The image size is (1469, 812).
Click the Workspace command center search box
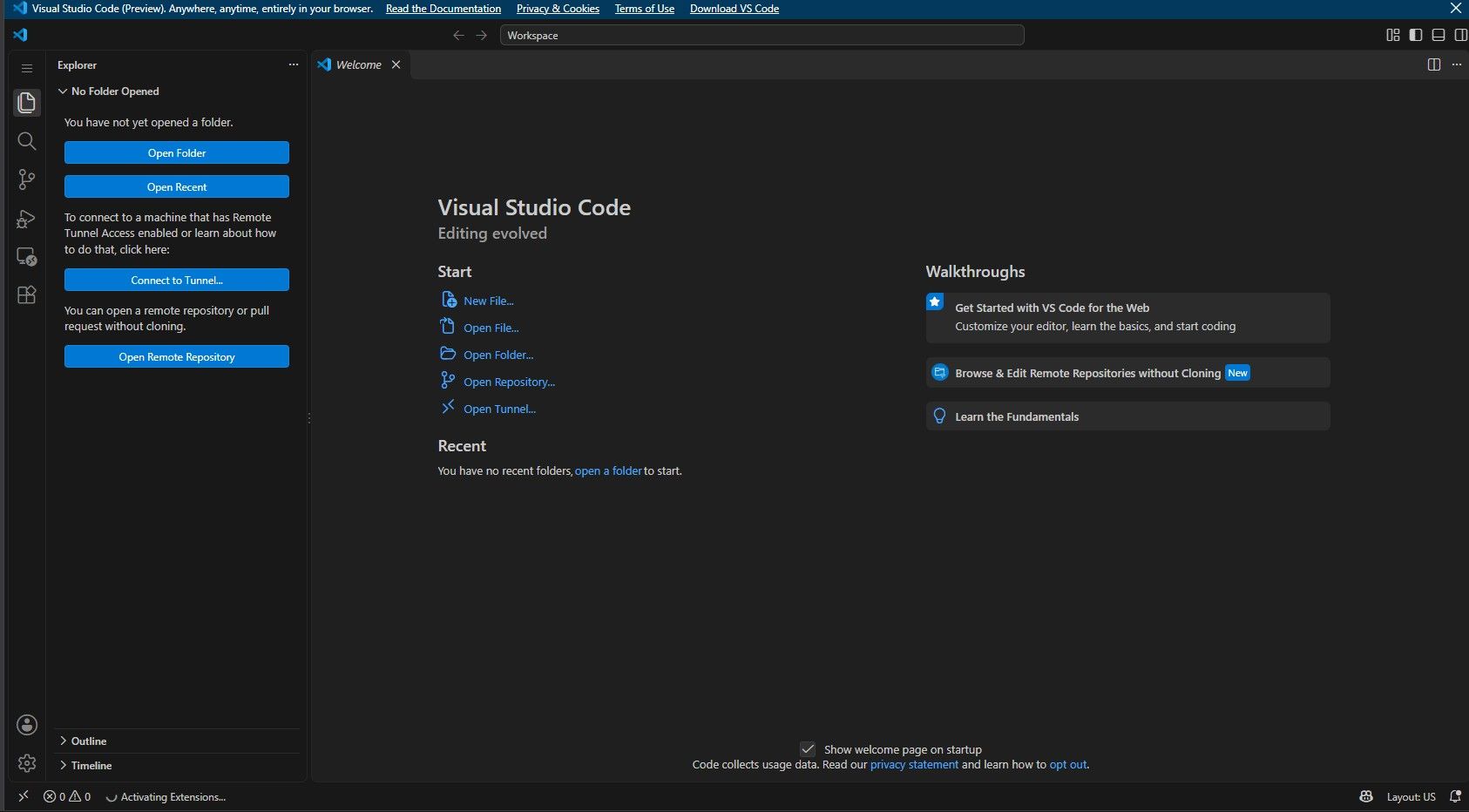pos(762,35)
